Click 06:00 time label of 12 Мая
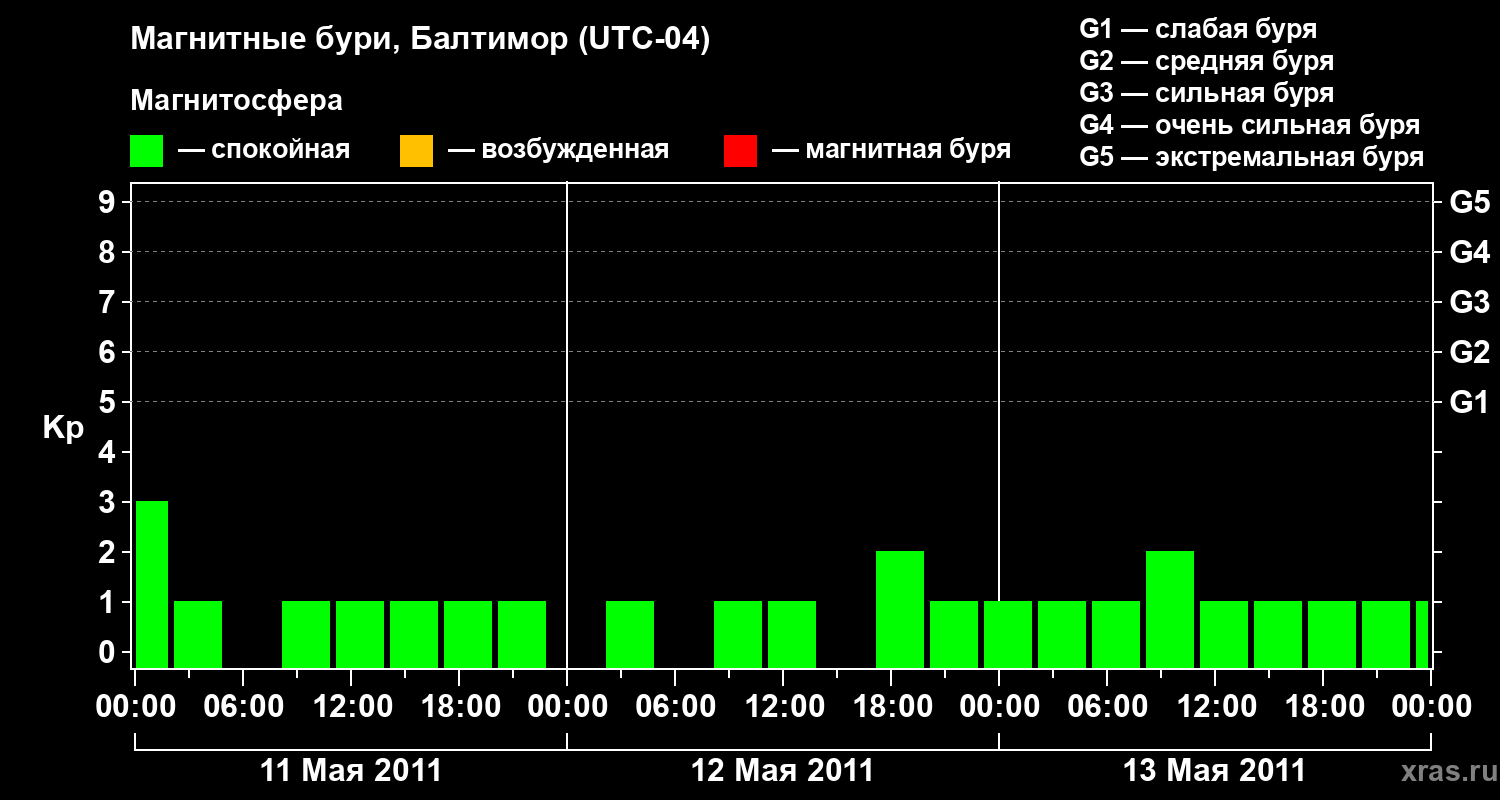The height and width of the screenshot is (800, 1500). (676, 707)
